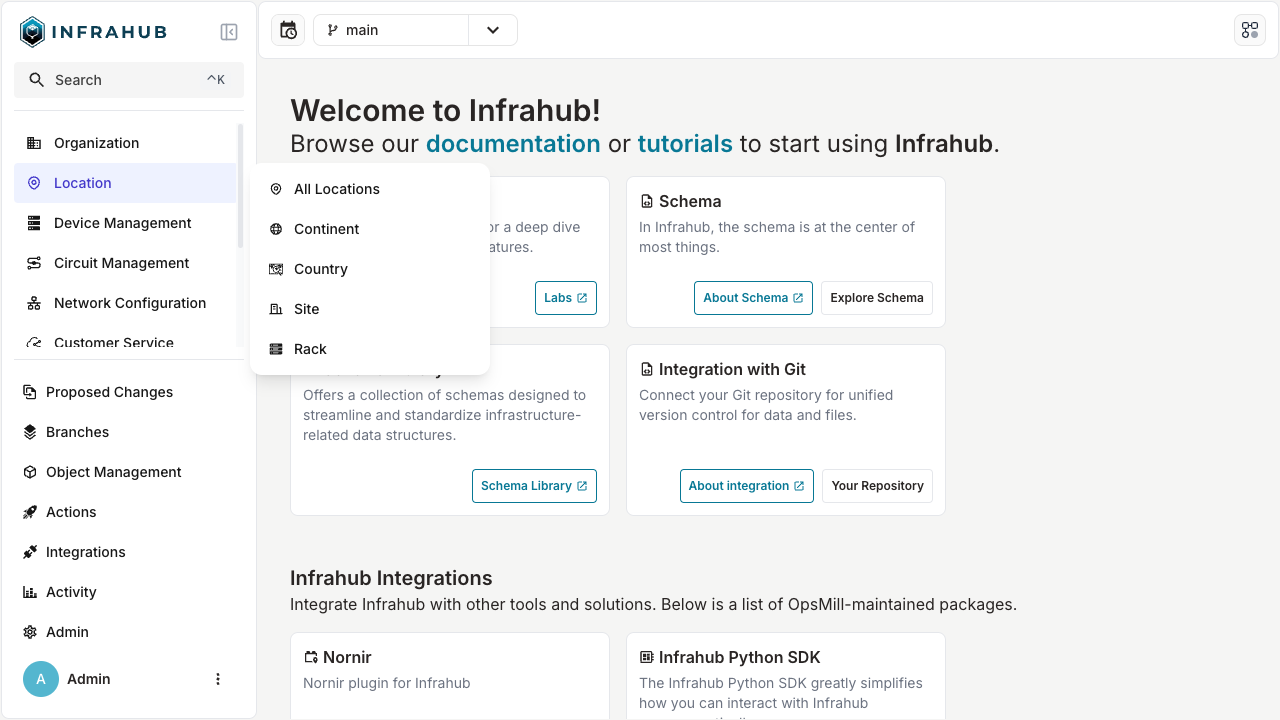This screenshot has height=720, width=1280.
Task: Click the Integrations plug icon
Action: pyautogui.click(x=30, y=552)
